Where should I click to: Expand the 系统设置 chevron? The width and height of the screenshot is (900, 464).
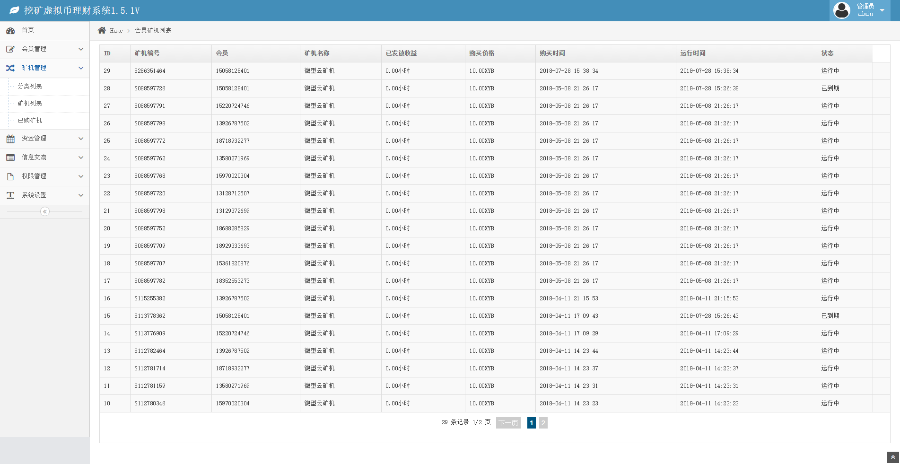[81, 195]
